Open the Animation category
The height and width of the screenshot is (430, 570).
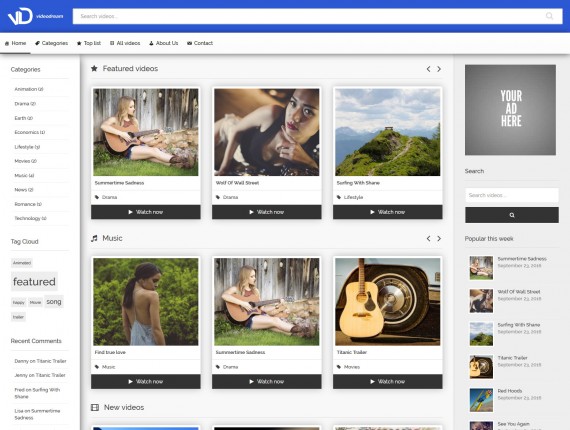click(29, 89)
